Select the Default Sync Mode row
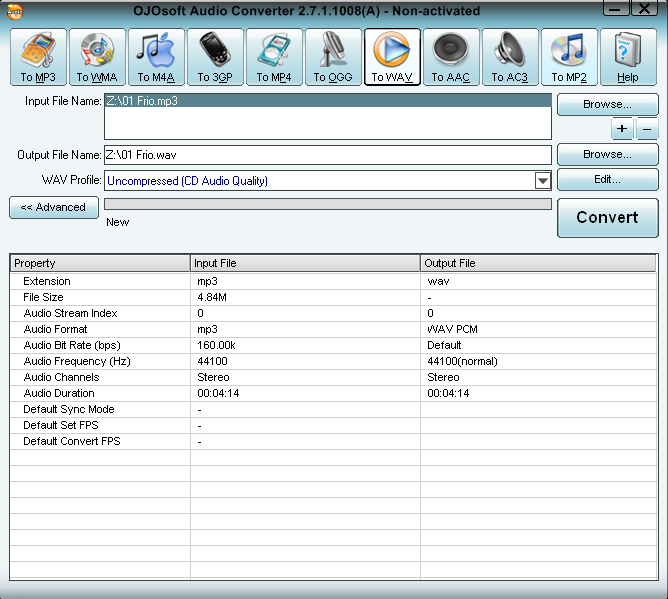 (333, 409)
